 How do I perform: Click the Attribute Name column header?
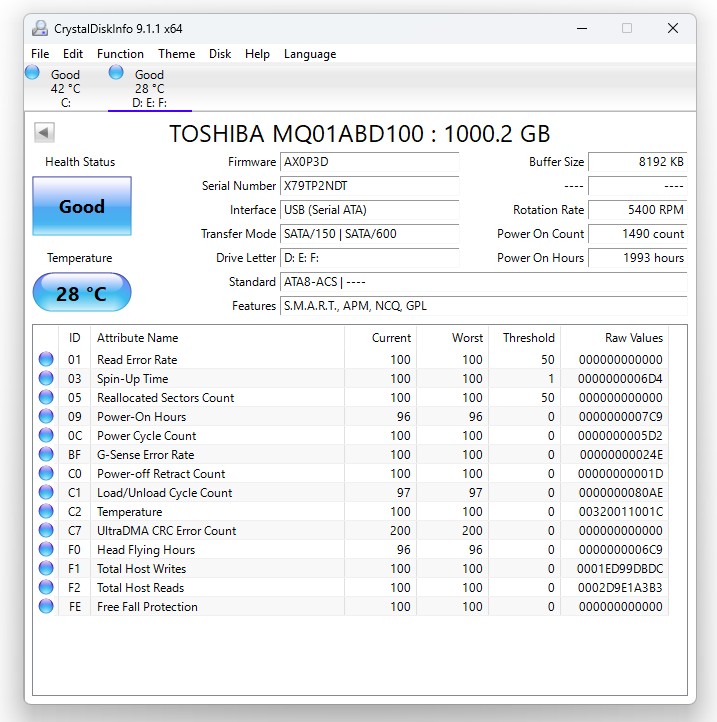coord(217,338)
